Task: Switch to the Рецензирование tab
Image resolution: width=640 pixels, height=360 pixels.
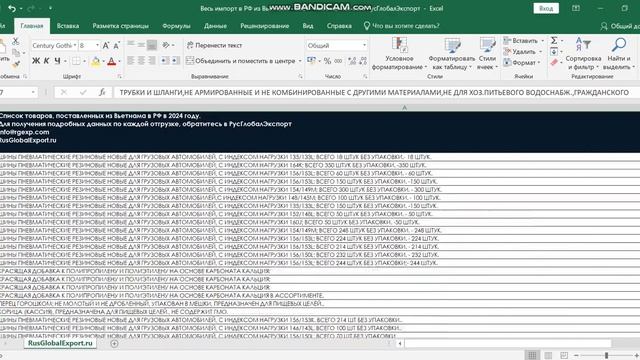Action: click(264, 26)
